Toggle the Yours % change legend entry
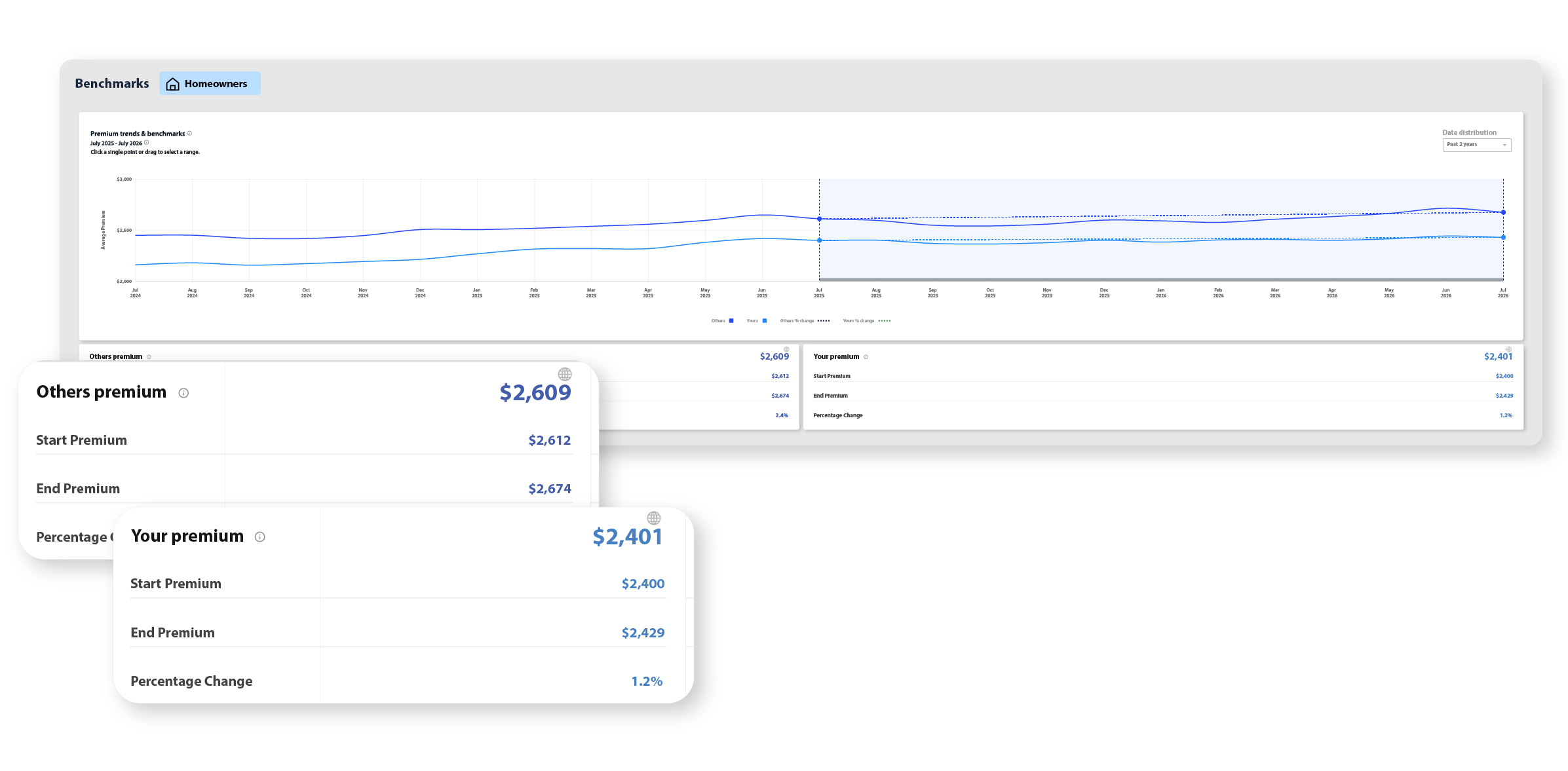 tap(866, 321)
